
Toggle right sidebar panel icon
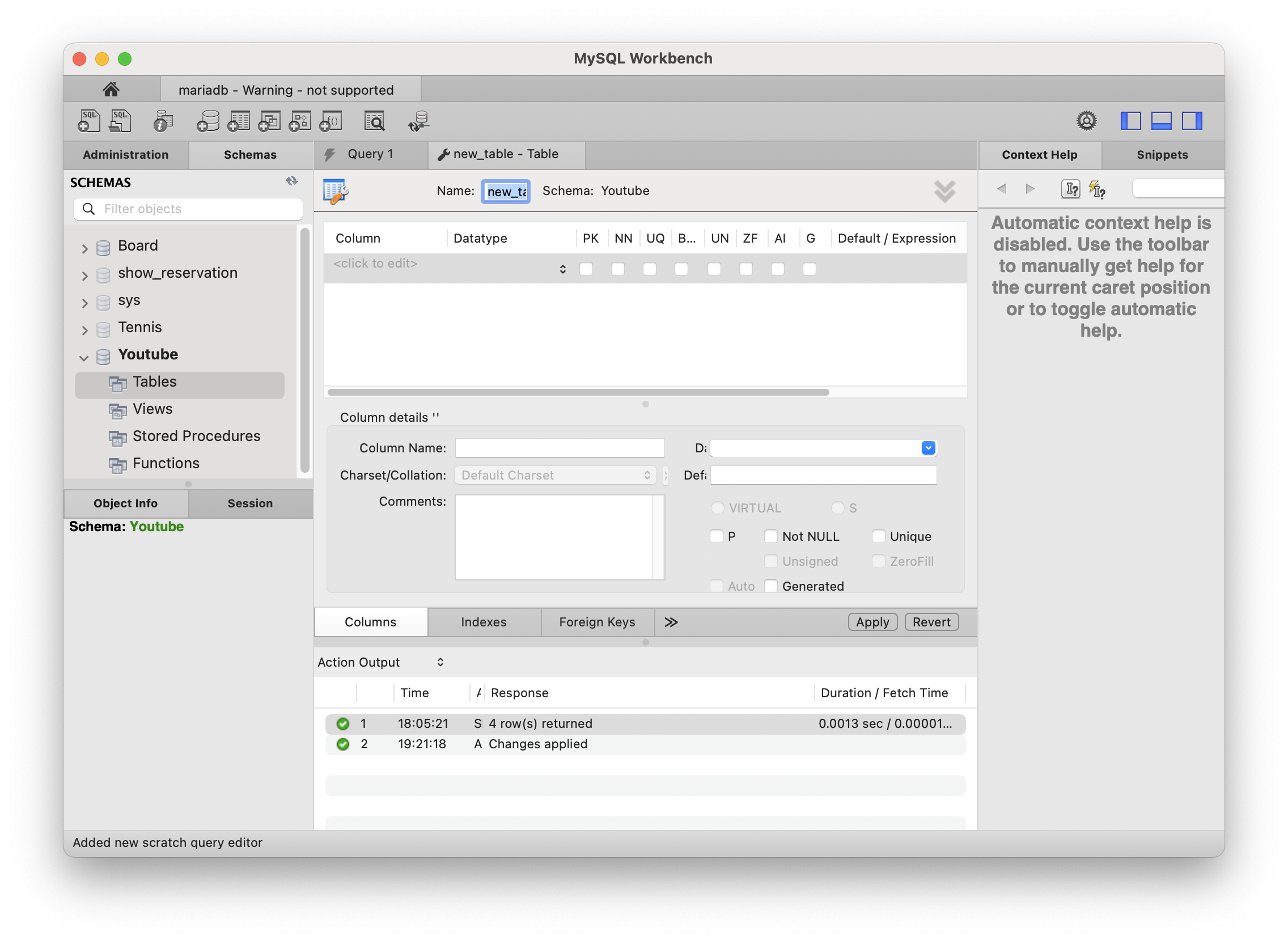coord(1193,121)
